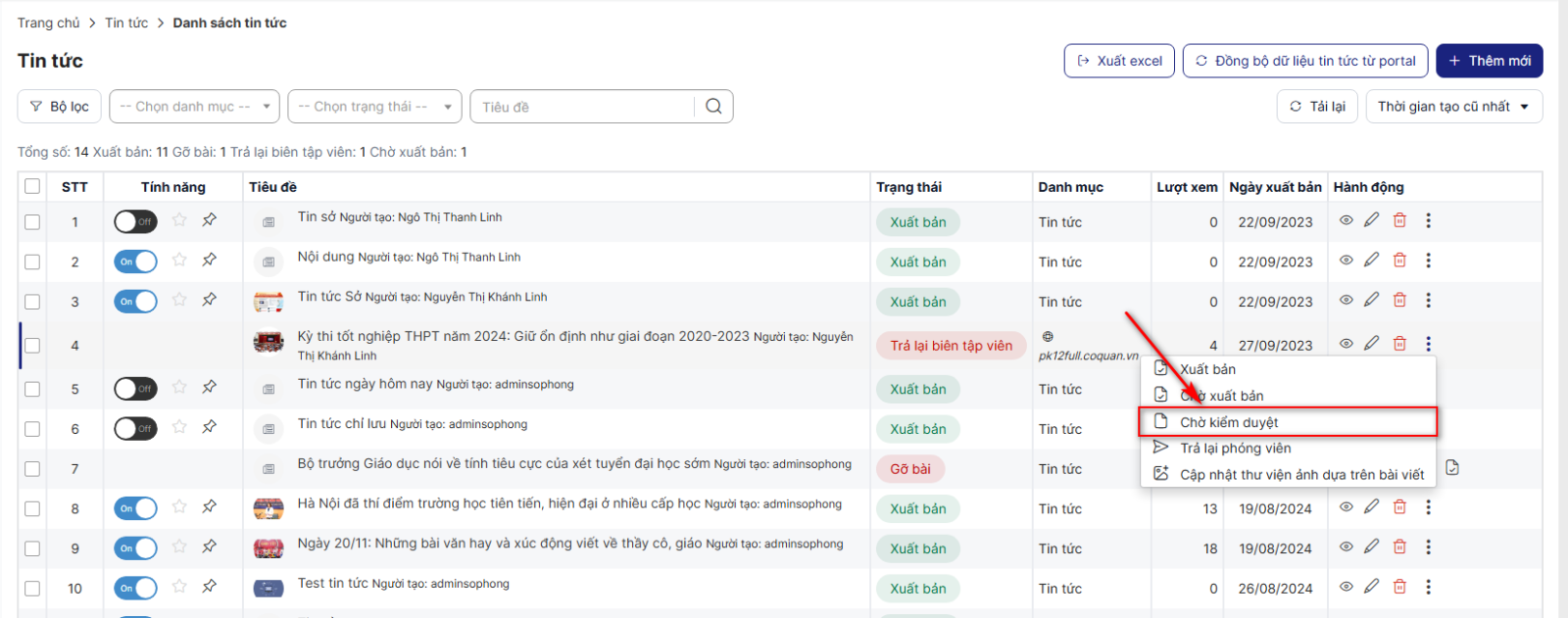Open the 'Chọn danh mục' dropdown

click(194, 107)
